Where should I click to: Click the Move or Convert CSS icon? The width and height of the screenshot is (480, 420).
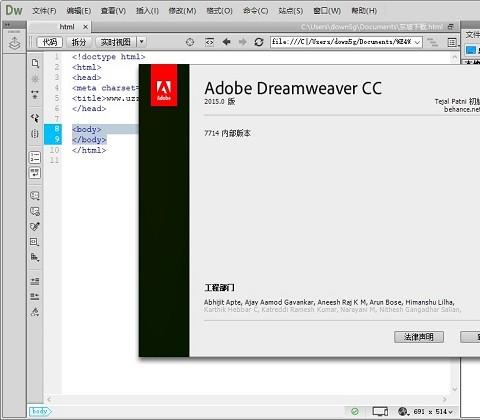pos(35,257)
